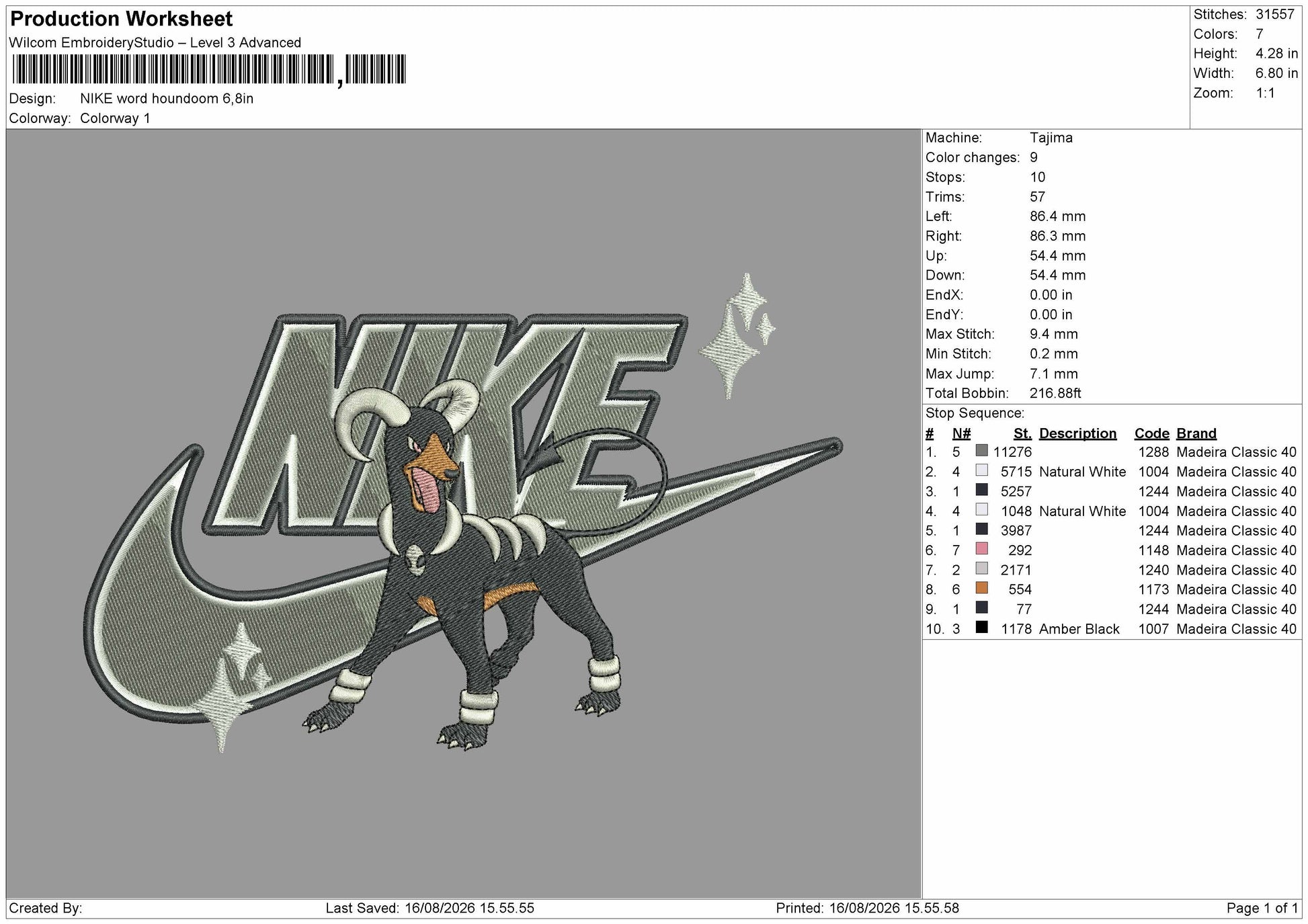Click the Description column header
Viewport: 1308px width, 924px height.
pyautogui.click(x=1077, y=434)
